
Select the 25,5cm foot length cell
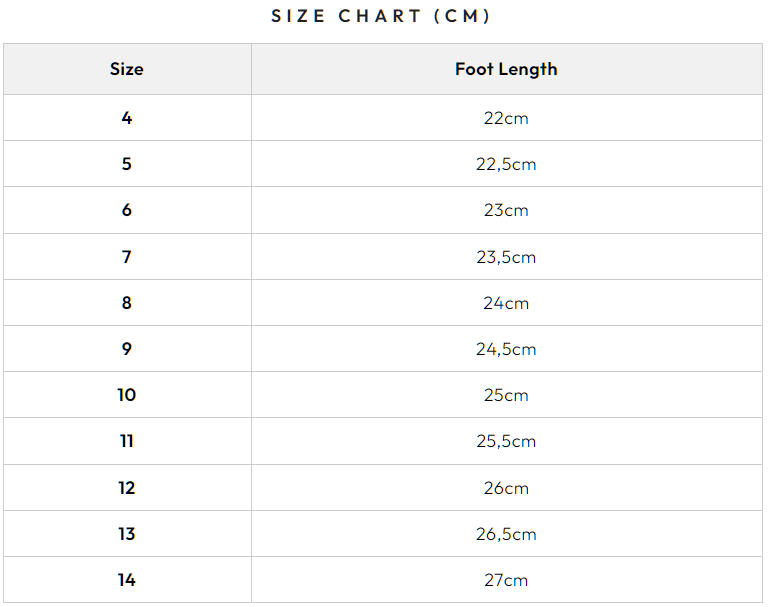pyautogui.click(x=506, y=441)
